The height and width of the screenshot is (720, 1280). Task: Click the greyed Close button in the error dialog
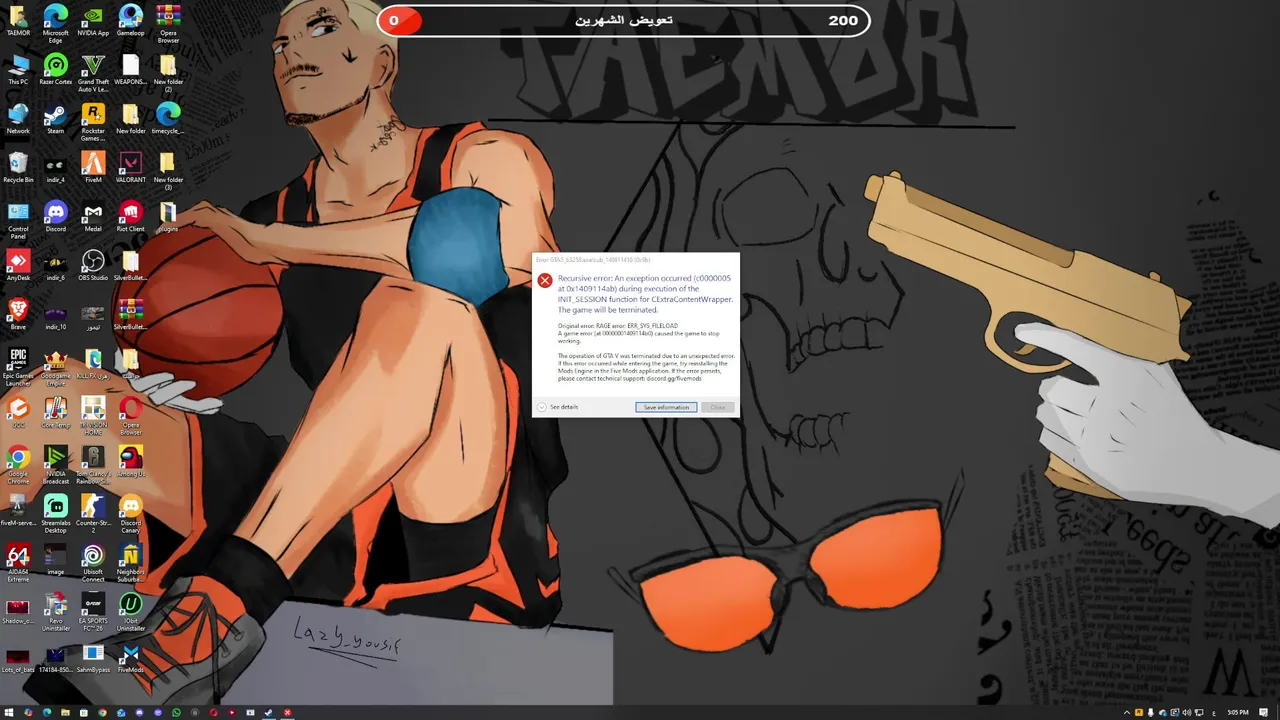click(x=718, y=407)
